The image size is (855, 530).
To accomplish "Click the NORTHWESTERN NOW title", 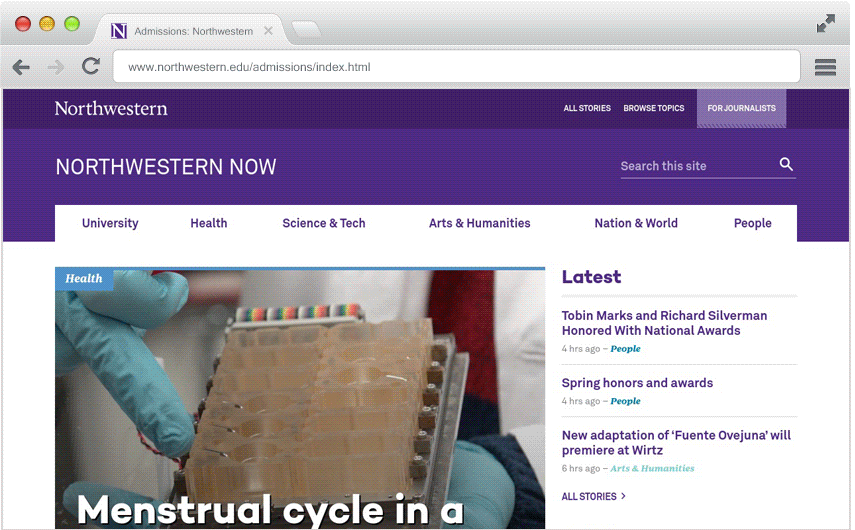I will tap(166, 167).
